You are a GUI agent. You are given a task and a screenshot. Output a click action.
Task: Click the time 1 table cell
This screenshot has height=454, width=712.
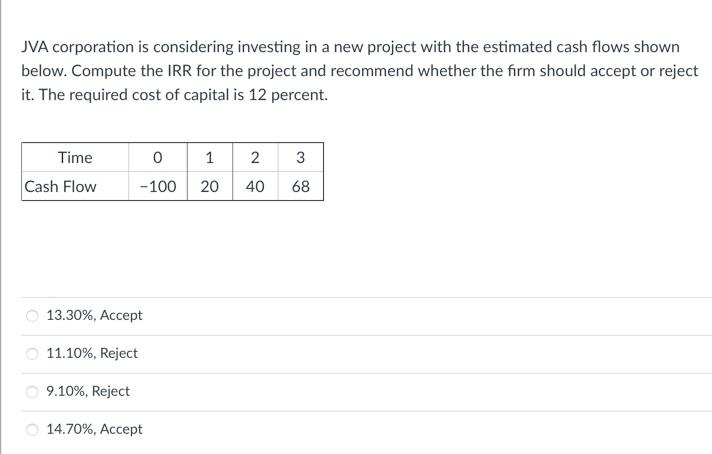pyautogui.click(x=210, y=158)
